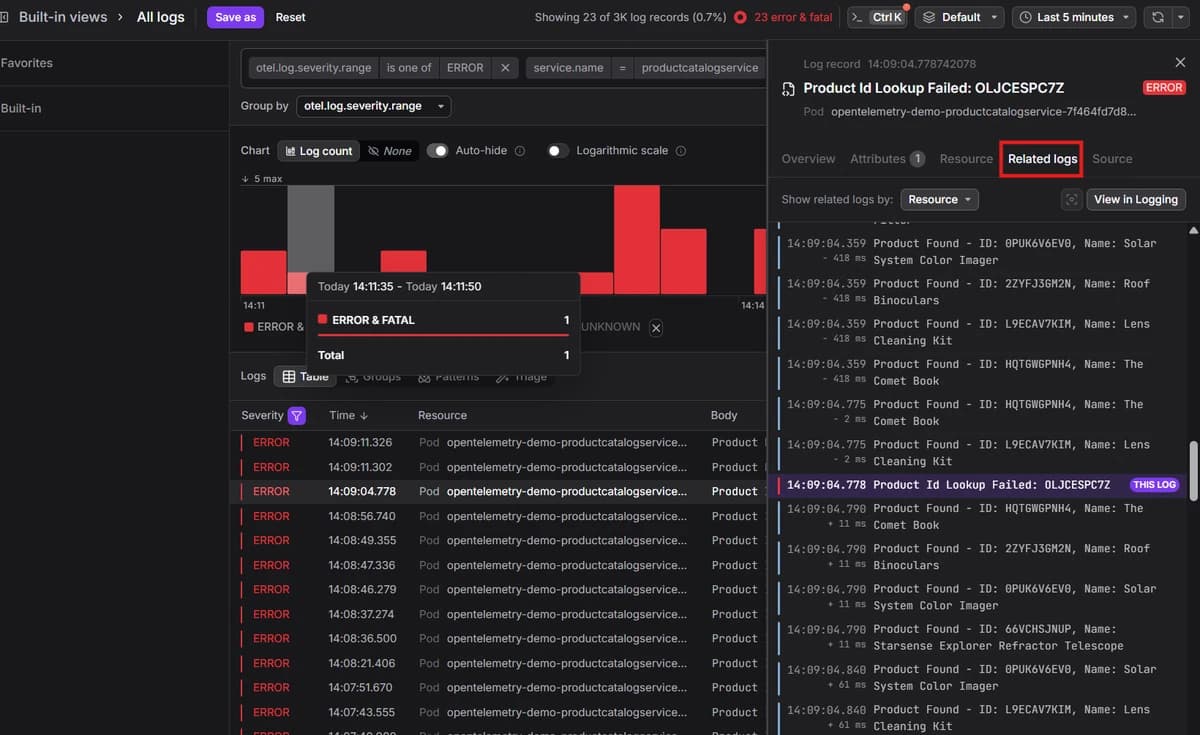
Task: Select related log 66VCHSJNUP Starsense Explorer Refractor Telescope
Action: (980, 637)
